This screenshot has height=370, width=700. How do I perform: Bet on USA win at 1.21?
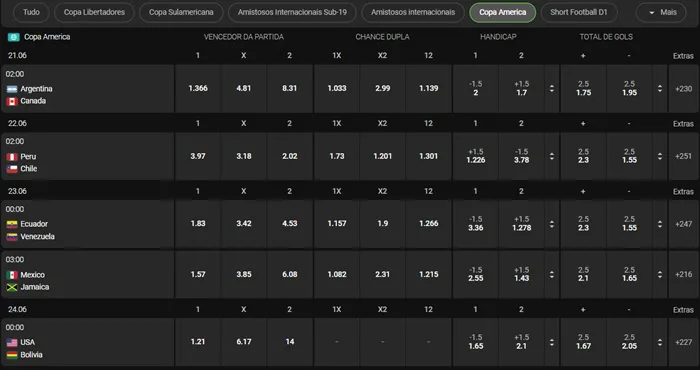point(198,342)
